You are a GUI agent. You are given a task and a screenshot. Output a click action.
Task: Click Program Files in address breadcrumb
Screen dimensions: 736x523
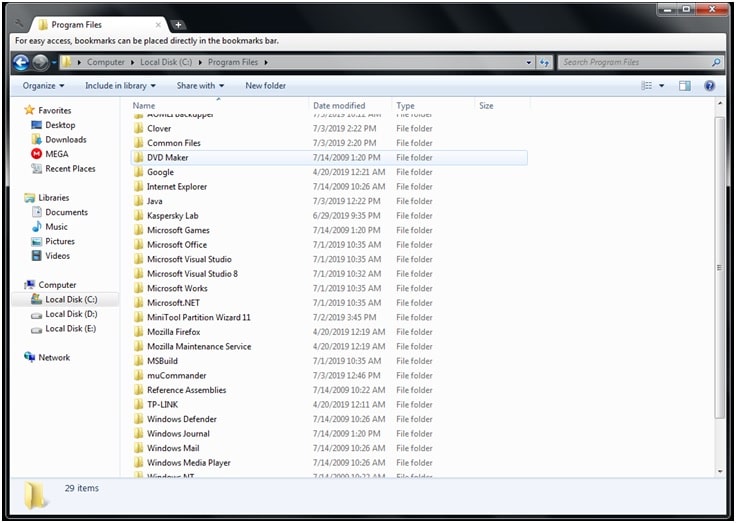coord(233,62)
